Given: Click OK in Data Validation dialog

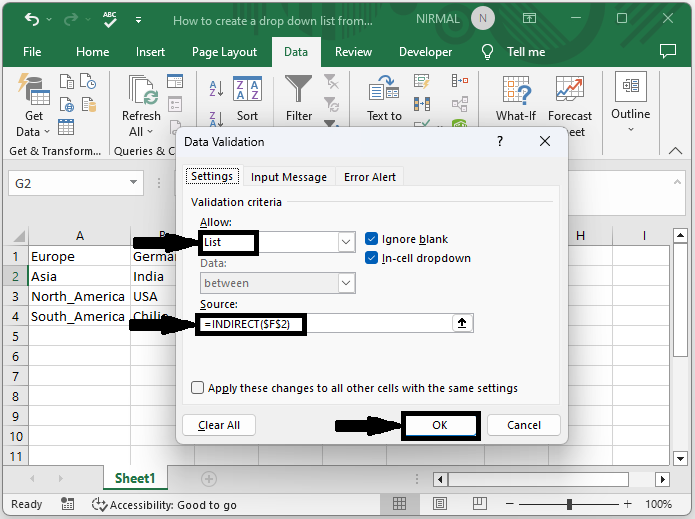Looking at the screenshot, I should (440, 425).
